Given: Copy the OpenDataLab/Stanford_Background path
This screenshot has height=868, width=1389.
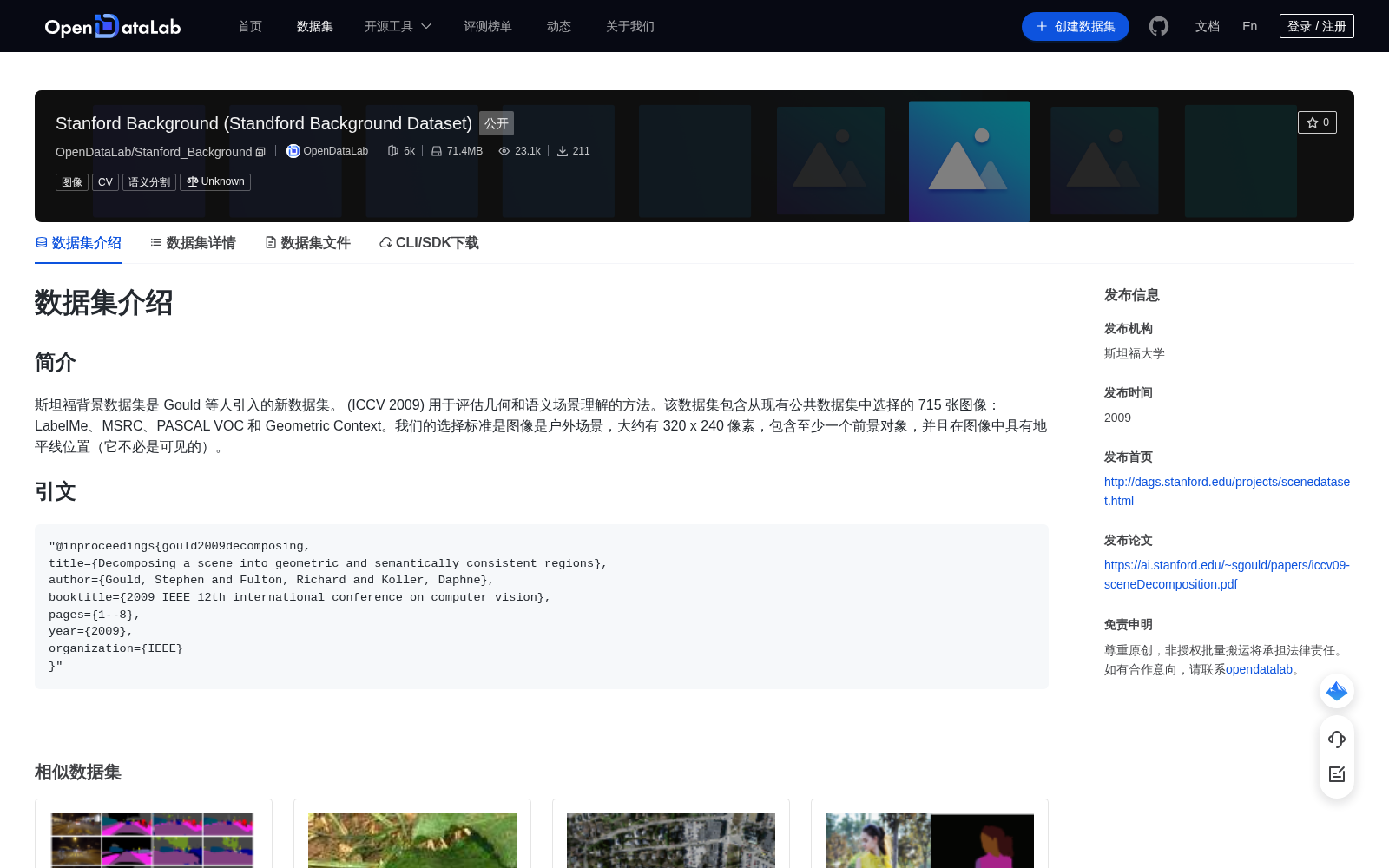Looking at the screenshot, I should [260, 152].
